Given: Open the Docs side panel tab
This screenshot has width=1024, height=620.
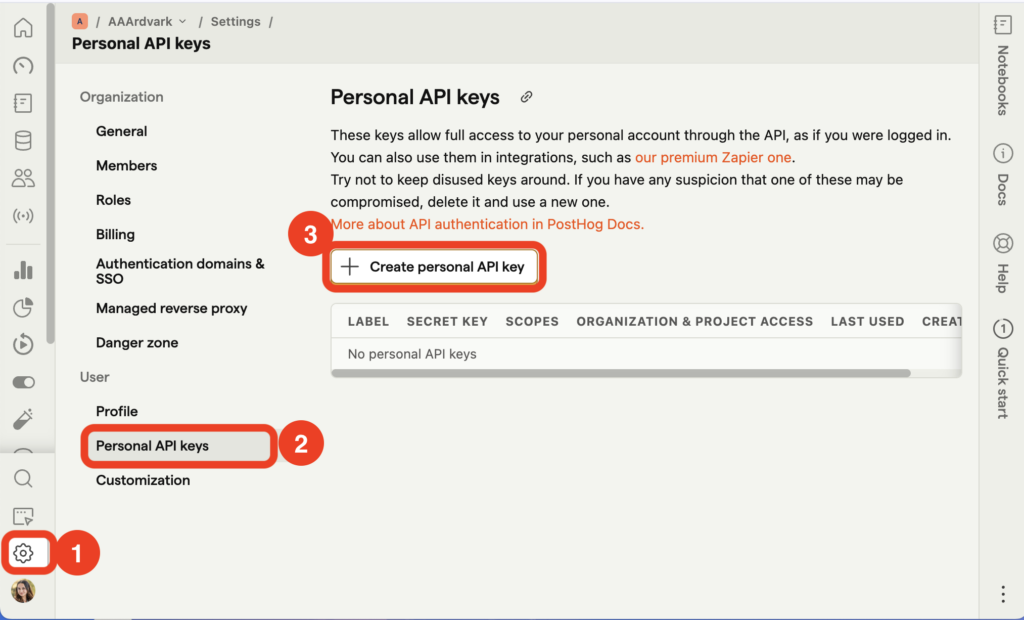Looking at the screenshot, I should click(x=1002, y=175).
